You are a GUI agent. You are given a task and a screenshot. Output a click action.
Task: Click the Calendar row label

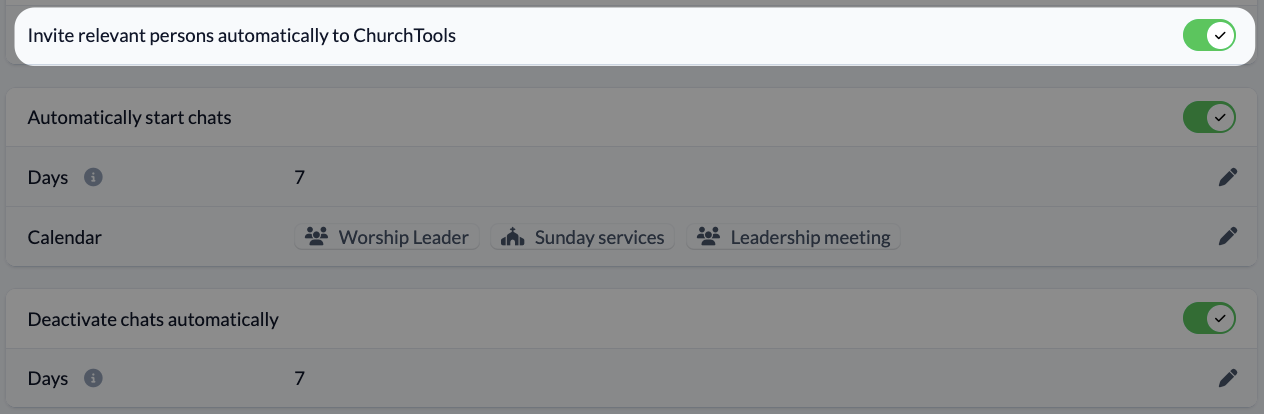(65, 237)
